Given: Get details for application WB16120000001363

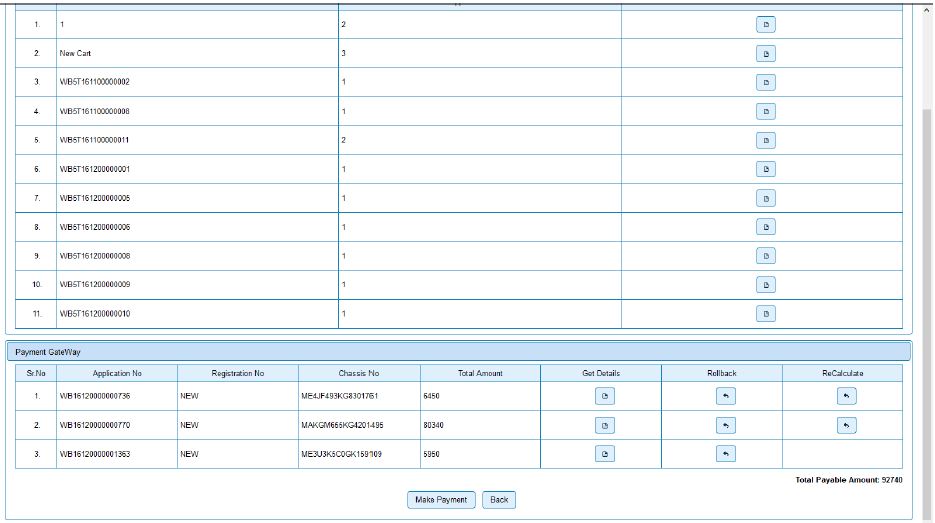Looking at the screenshot, I should tap(605, 454).
